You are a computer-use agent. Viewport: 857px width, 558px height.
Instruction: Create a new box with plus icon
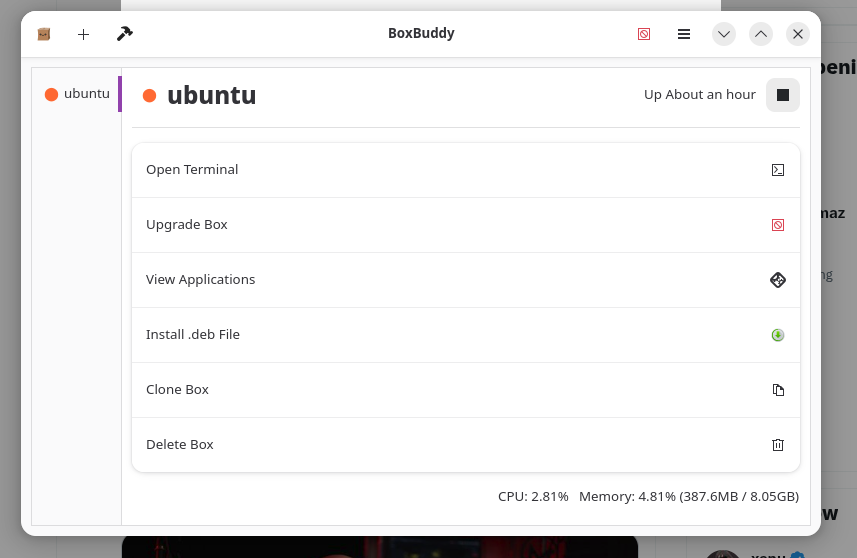[x=83, y=34]
